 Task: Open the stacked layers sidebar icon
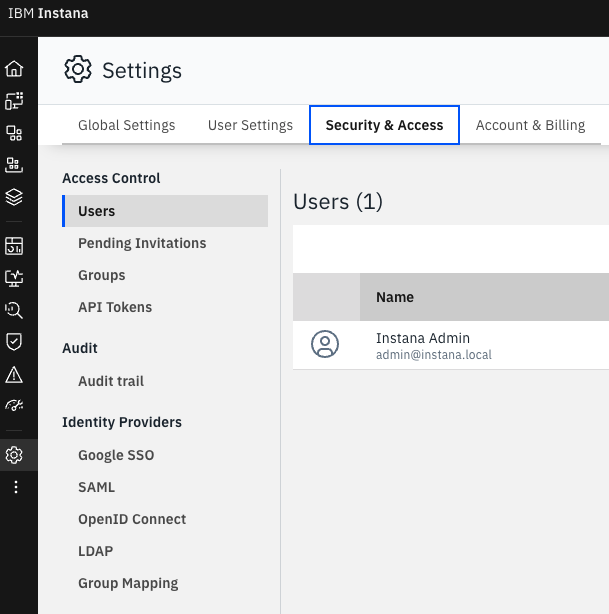(14, 197)
